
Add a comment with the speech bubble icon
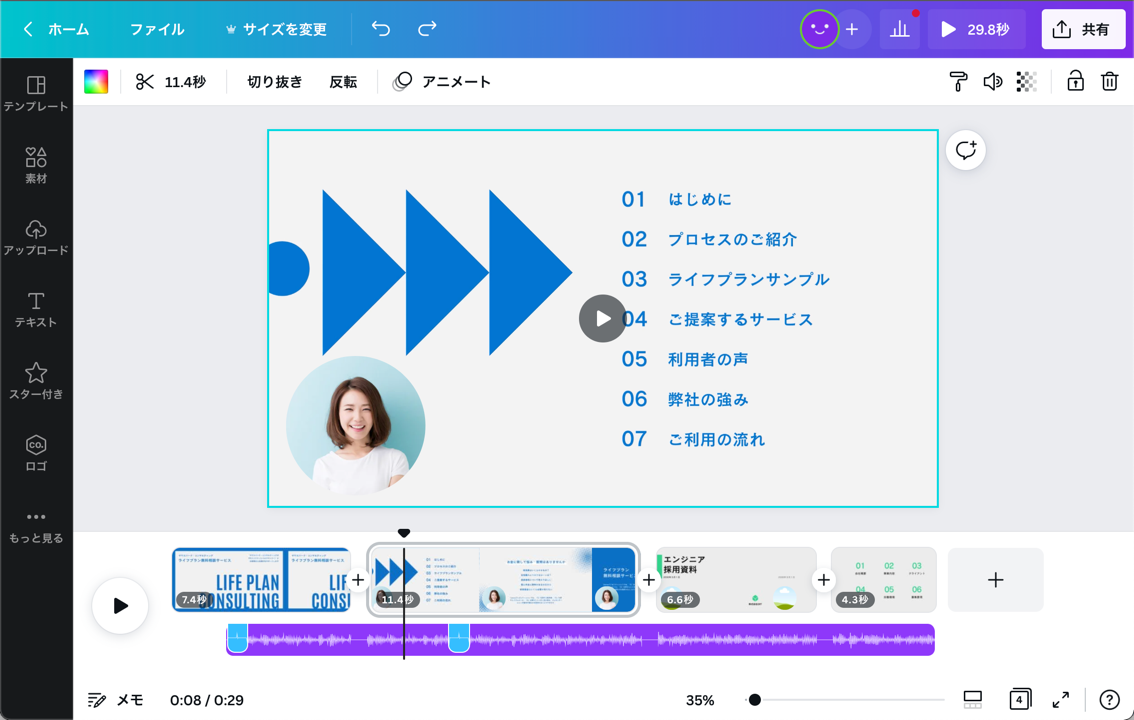[x=965, y=150]
